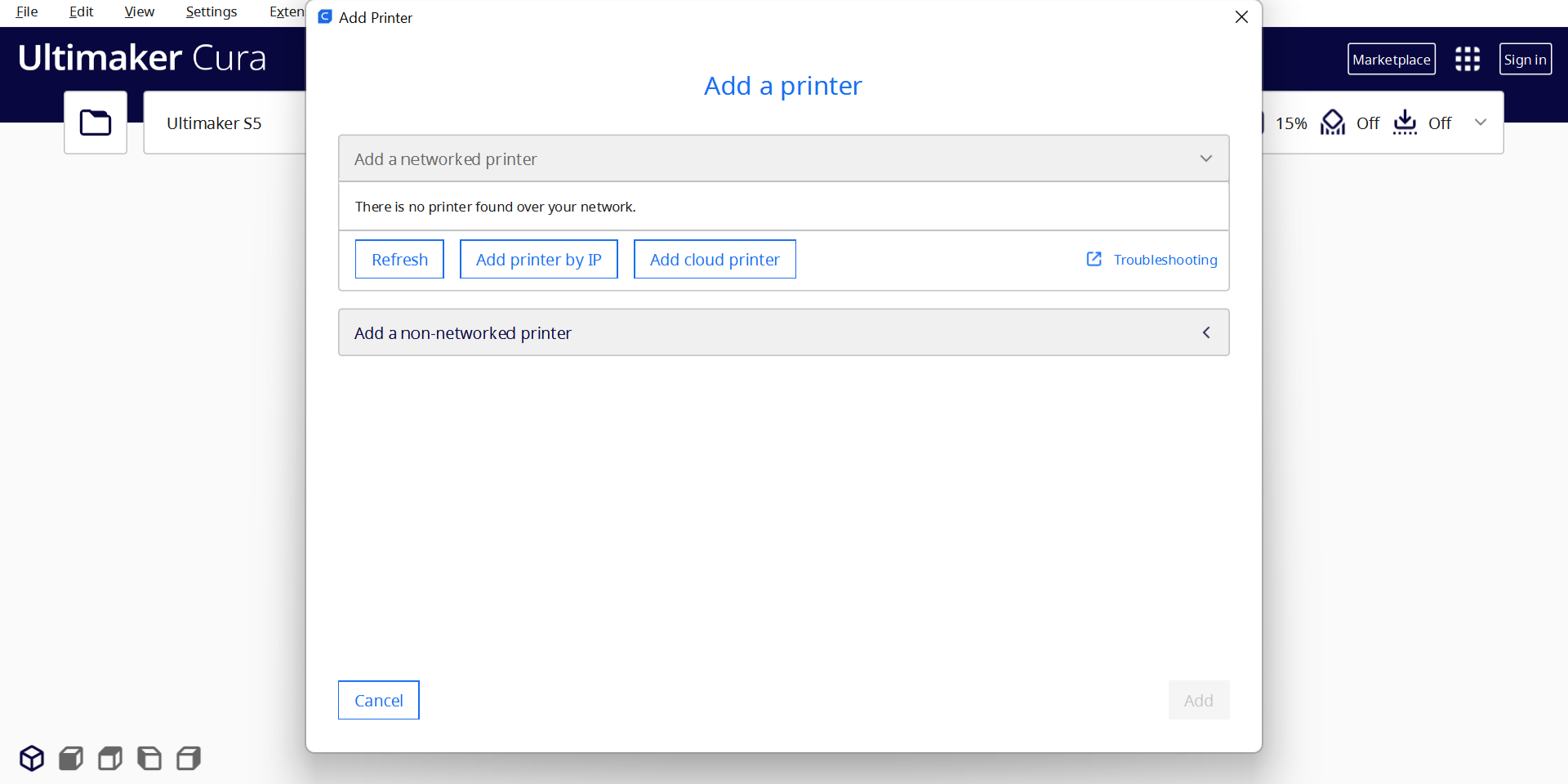Click the Refresh button
The height and width of the screenshot is (784, 1568).
[x=399, y=259]
